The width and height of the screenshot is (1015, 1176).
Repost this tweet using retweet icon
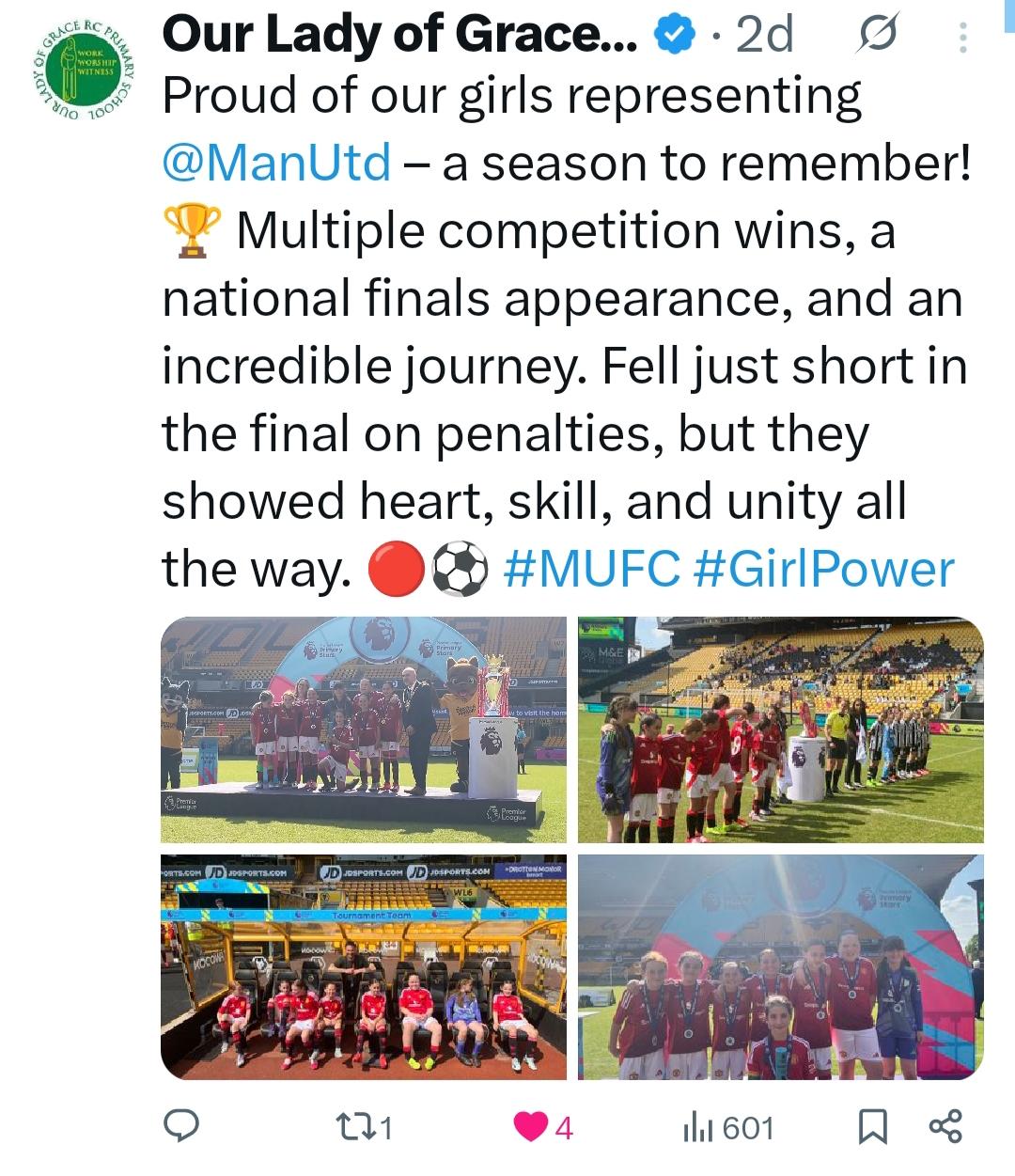(364, 1126)
